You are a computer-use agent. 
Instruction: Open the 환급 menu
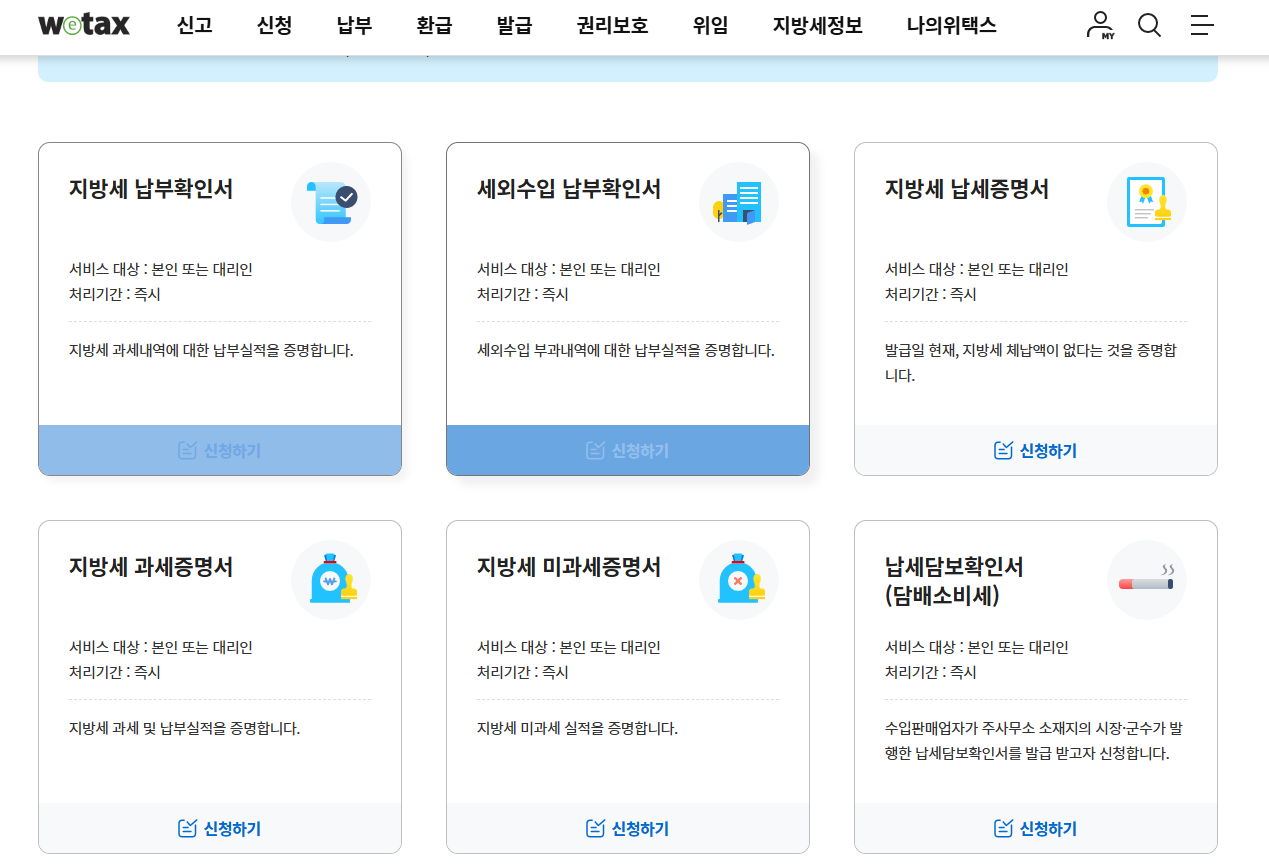tap(433, 26)
